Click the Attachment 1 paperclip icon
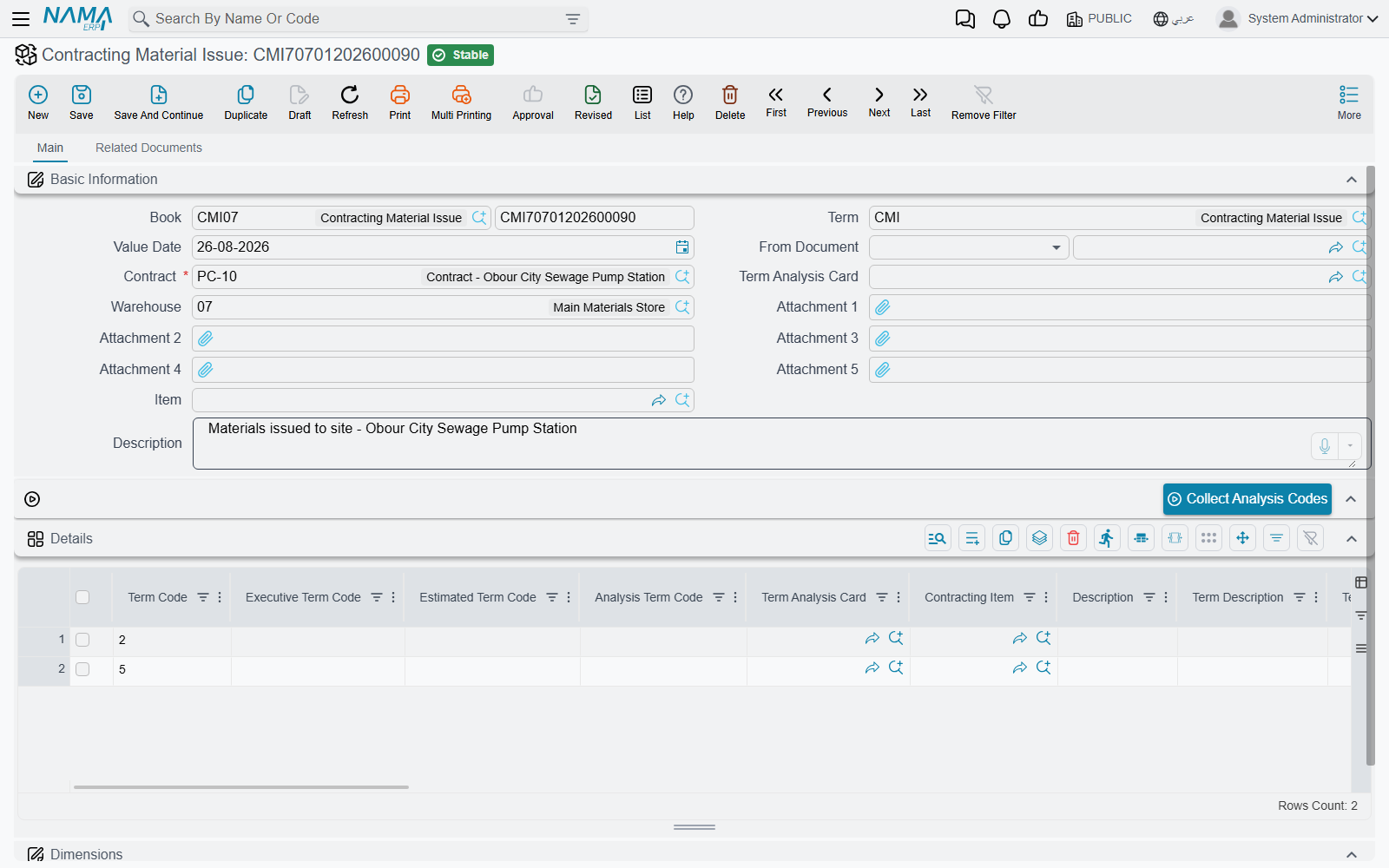The width and height of the screenshot is (1389, 868). [x=883, y=307]
